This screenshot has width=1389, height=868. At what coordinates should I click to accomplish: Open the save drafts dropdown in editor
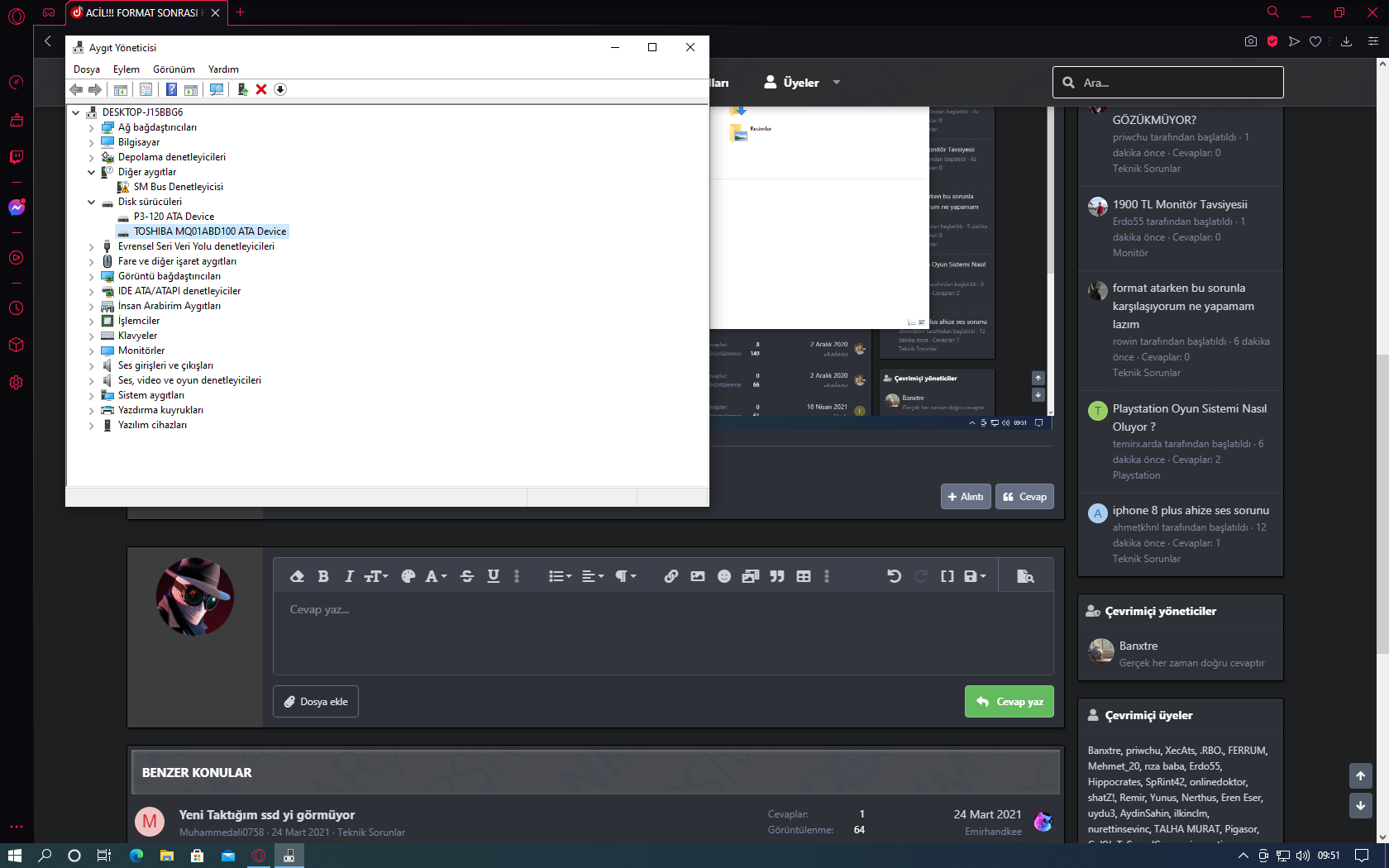(976, 576)
